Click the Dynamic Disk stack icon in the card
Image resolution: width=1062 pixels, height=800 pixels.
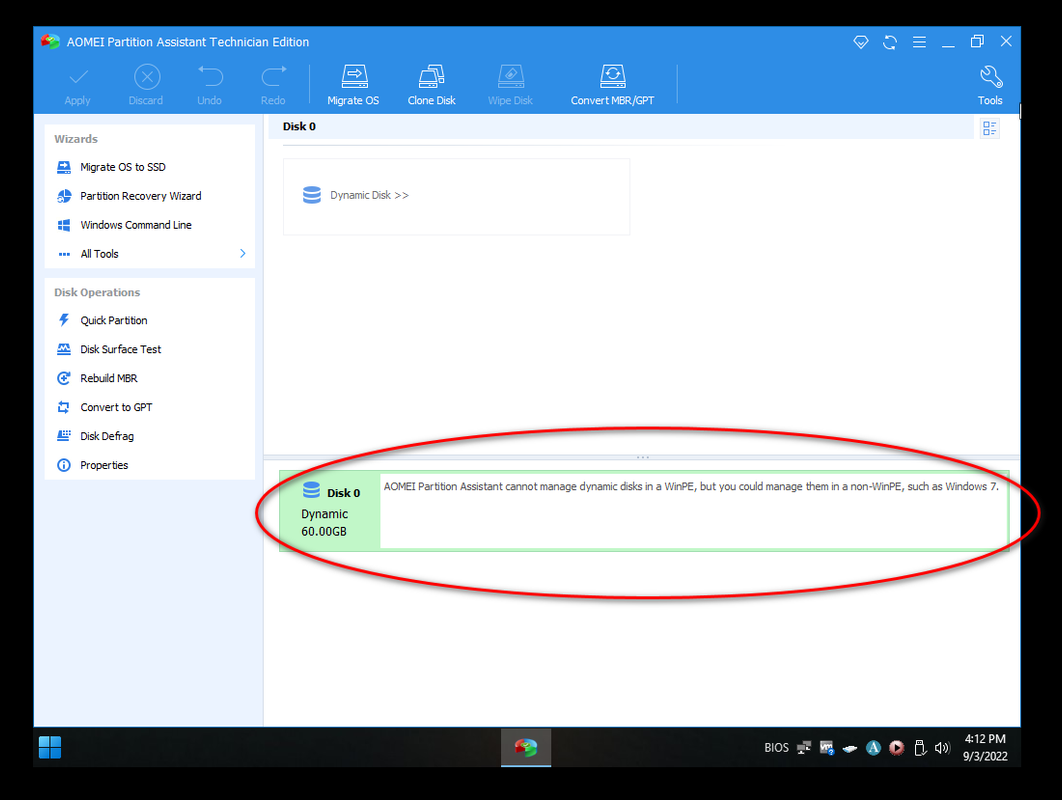[312, 195]
